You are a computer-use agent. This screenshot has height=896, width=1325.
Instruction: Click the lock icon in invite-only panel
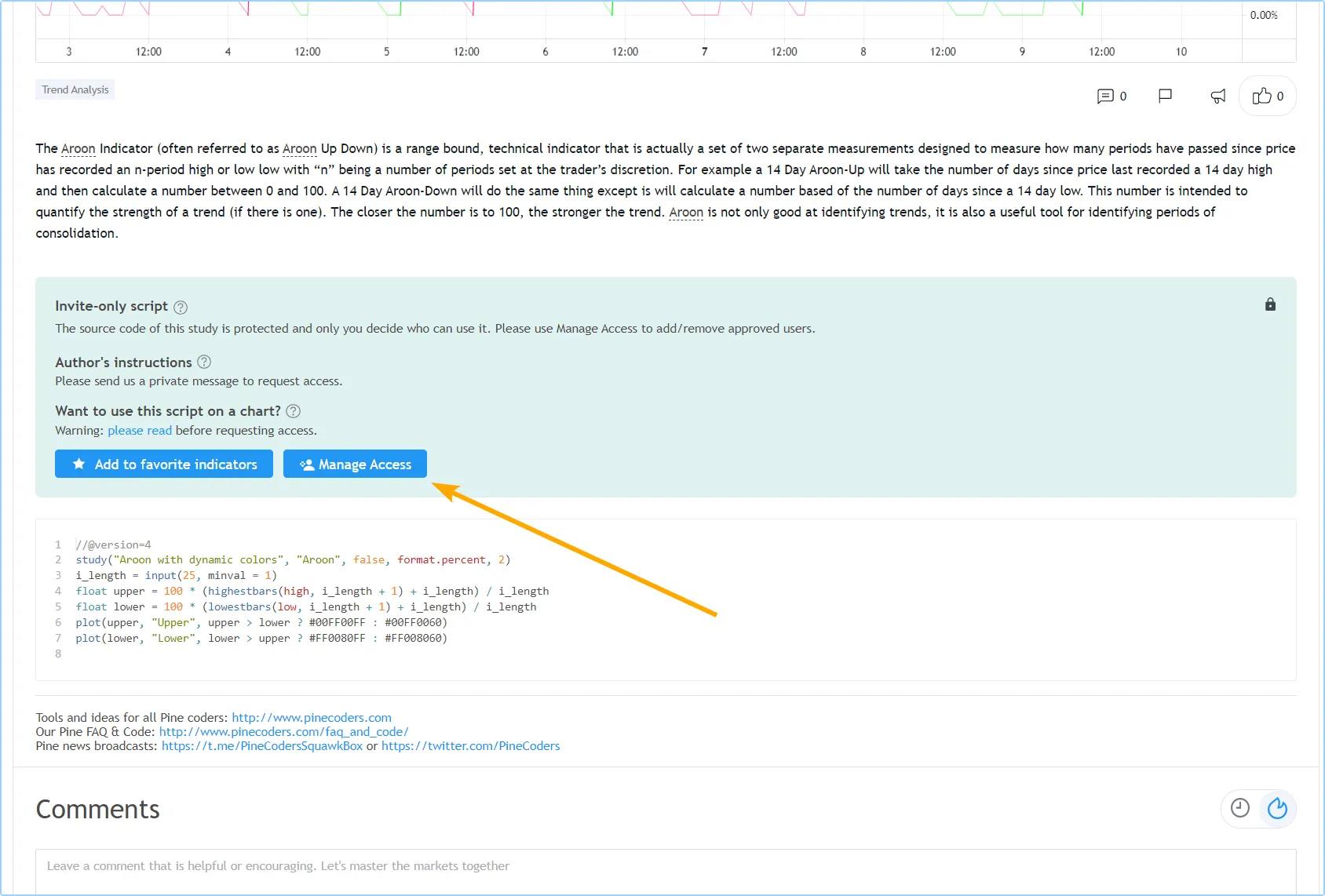click(1270, 304)
